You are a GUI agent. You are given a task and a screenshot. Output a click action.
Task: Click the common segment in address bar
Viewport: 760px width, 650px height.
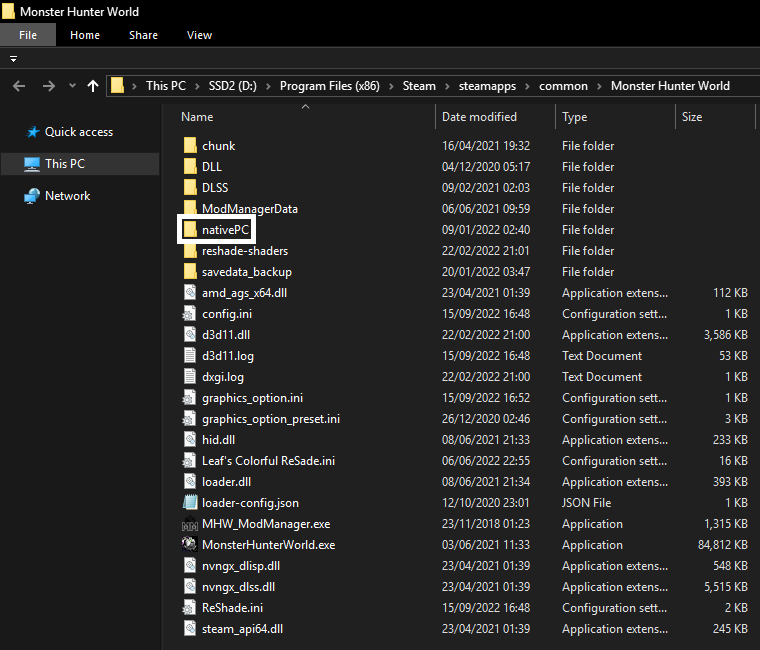coord(563,86)
